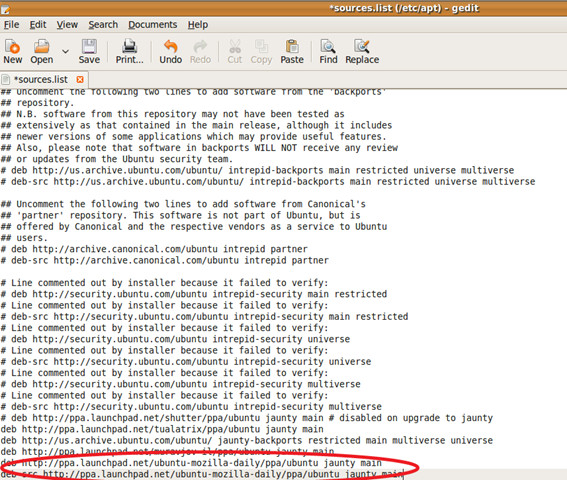Click line 'deb-src http://archive.canonical.com/ubuntu intrepid partner'
The width and height of the screenshot is (567, 480).
pyautogui.click(x=165, y=260)
